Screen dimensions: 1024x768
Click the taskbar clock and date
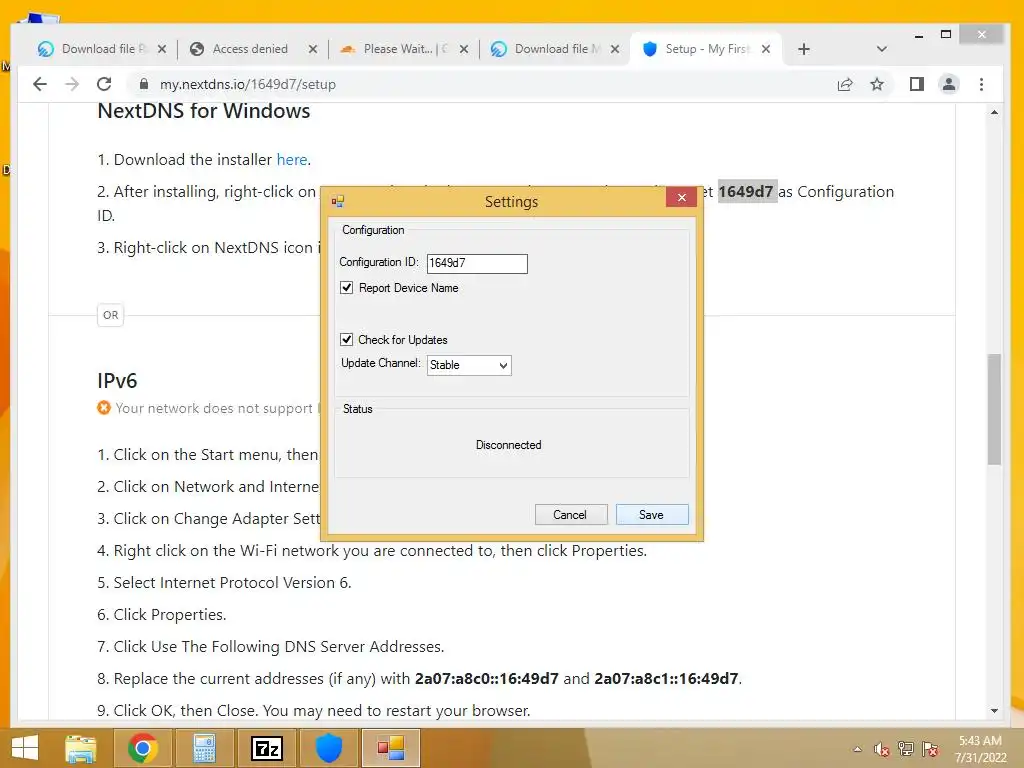[980, 749]
